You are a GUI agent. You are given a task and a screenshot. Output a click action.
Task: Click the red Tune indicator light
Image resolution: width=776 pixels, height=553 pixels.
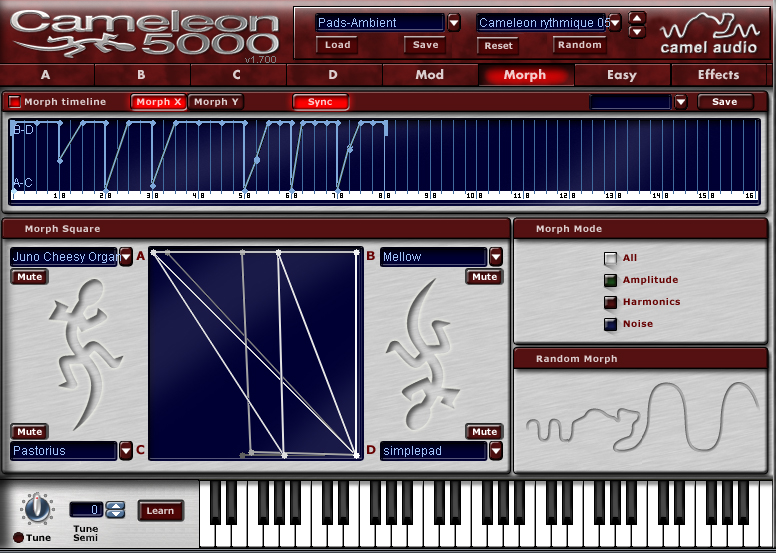coord(18,538)
